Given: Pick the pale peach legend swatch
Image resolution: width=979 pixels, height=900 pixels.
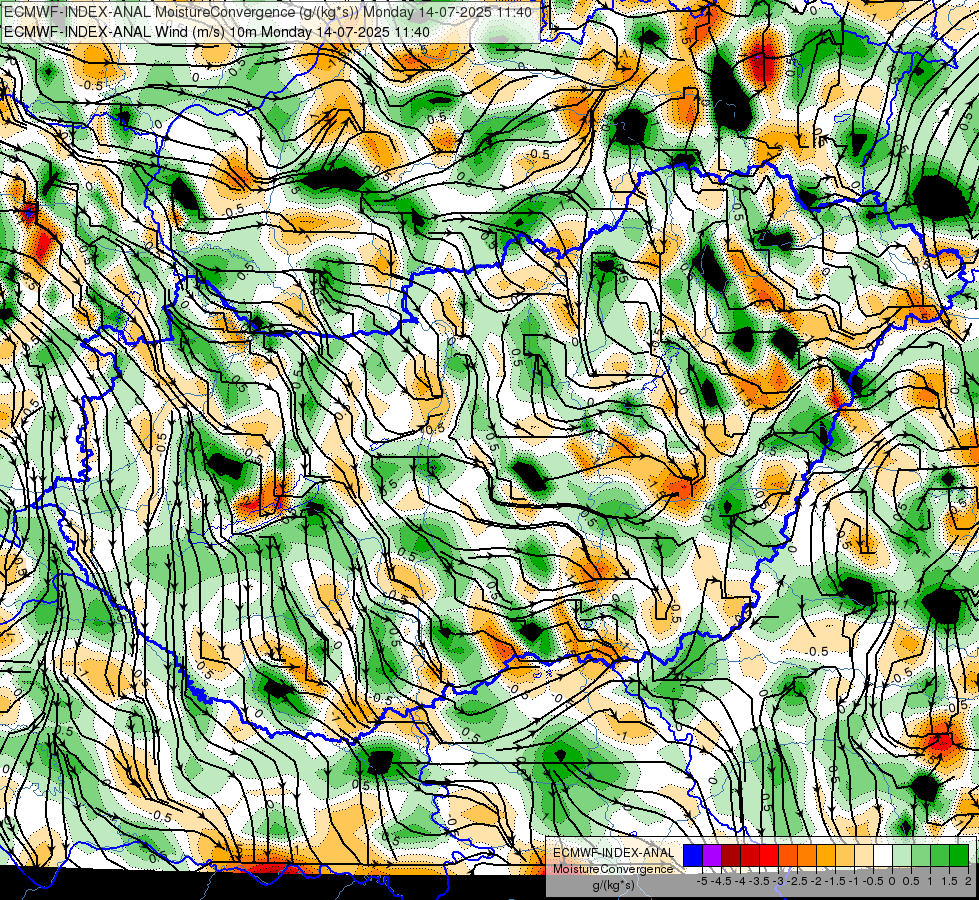Looking at the screenshot, I should (x=863, y=855).
